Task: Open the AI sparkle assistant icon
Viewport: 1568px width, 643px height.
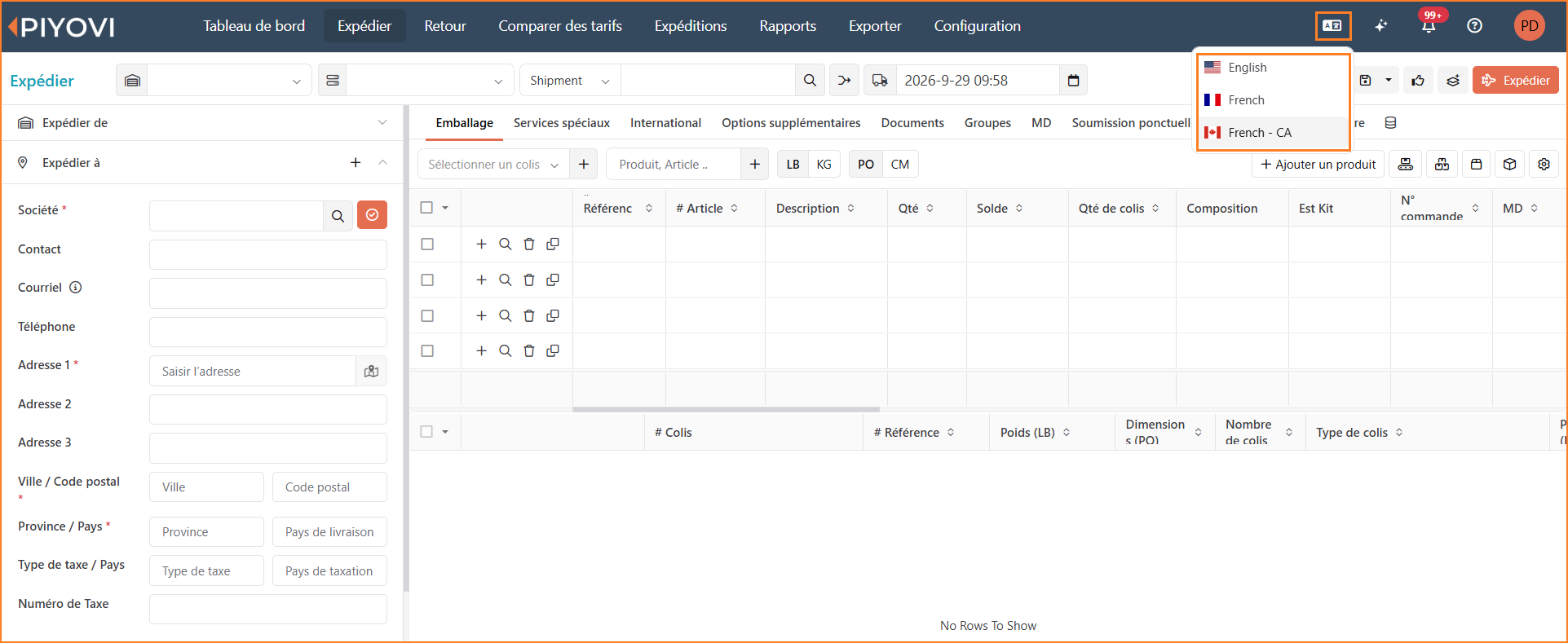Action: tap(1380, 26)
